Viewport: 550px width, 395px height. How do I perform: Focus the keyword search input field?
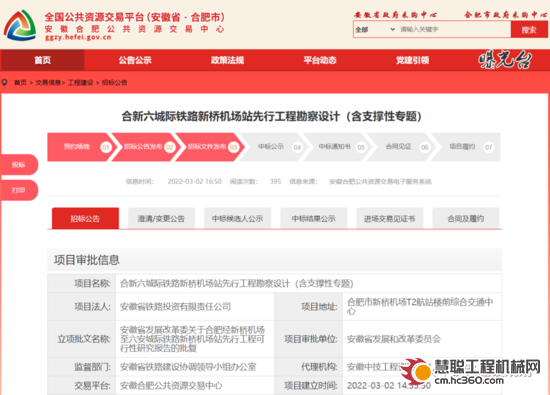click(x=454, y=29)
